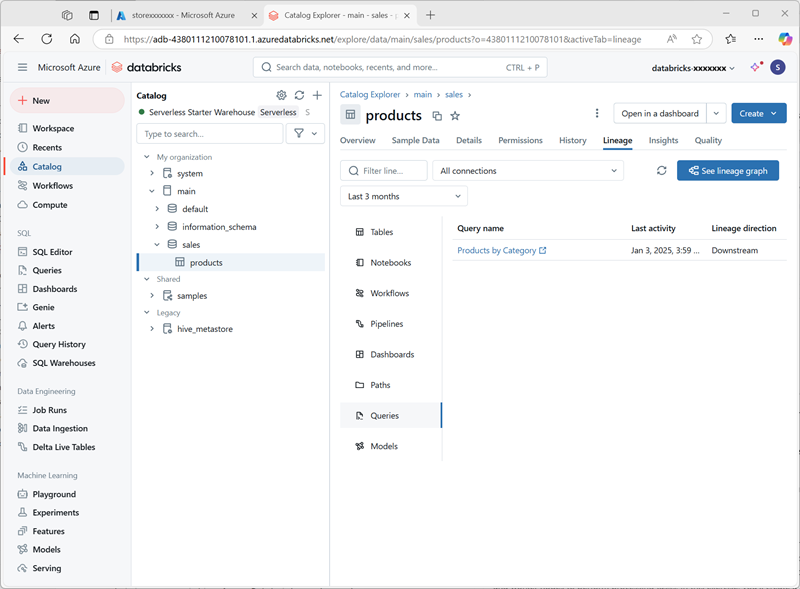Open the catalog filter dropdown
800x589 pixels.
(305, 133)
